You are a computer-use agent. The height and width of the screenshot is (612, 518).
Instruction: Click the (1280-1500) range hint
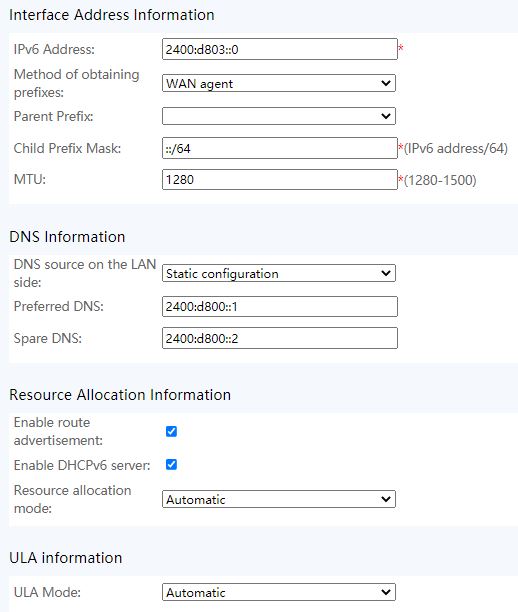point(440,180)
